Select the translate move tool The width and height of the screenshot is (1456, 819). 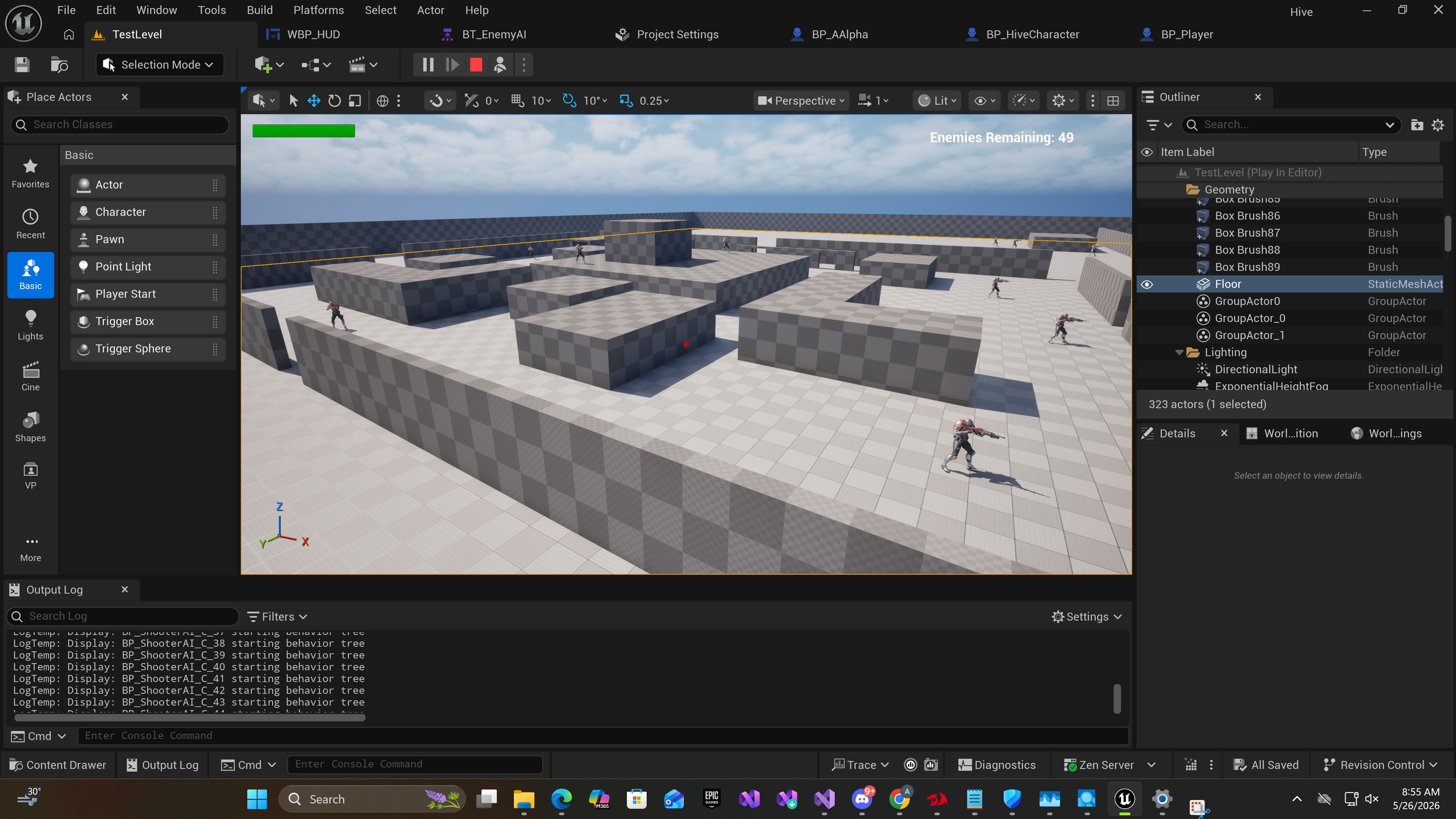(314, 101)
